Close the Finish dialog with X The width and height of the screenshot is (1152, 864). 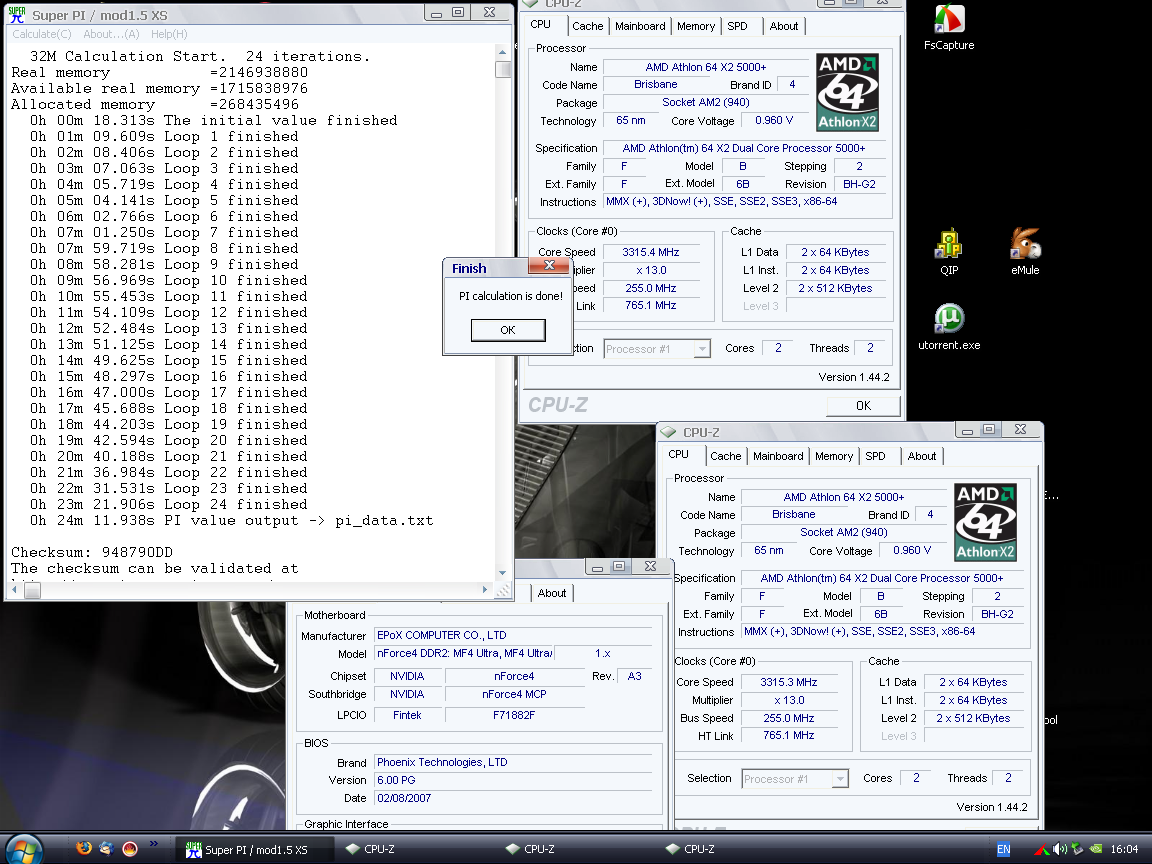pyautogui.click(x=549, y=266)
